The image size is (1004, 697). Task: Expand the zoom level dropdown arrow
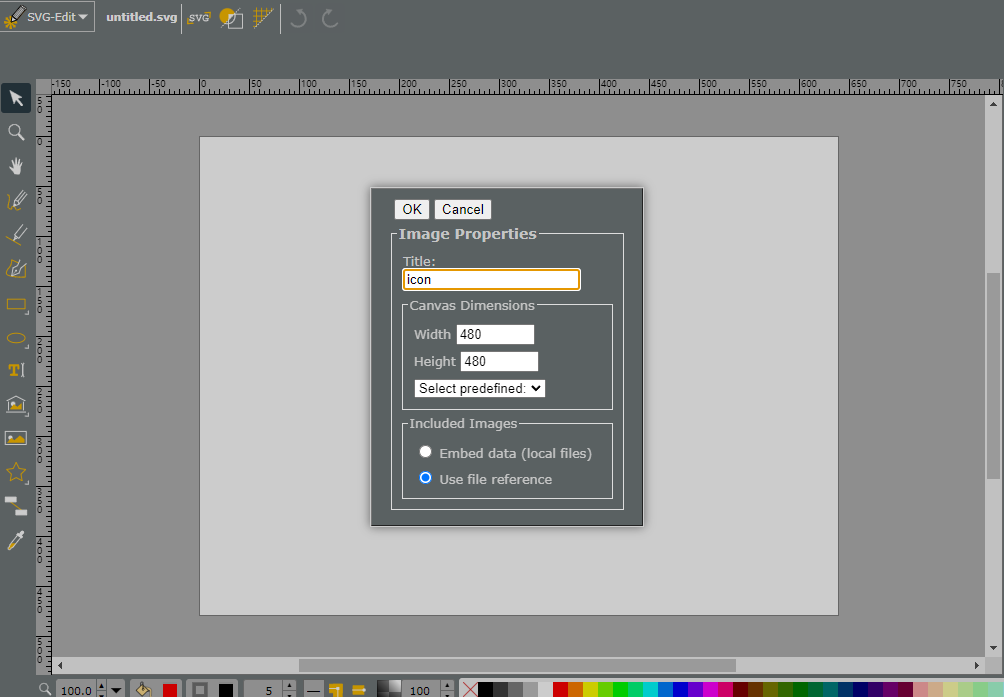coord(116,691)
